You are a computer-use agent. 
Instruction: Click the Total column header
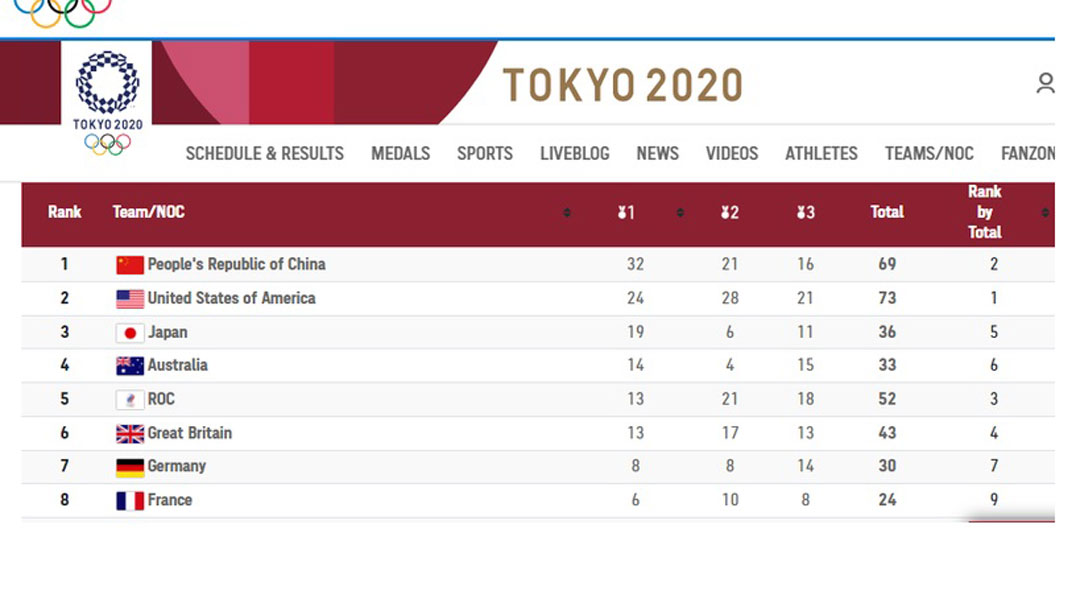tap(886, 212)
